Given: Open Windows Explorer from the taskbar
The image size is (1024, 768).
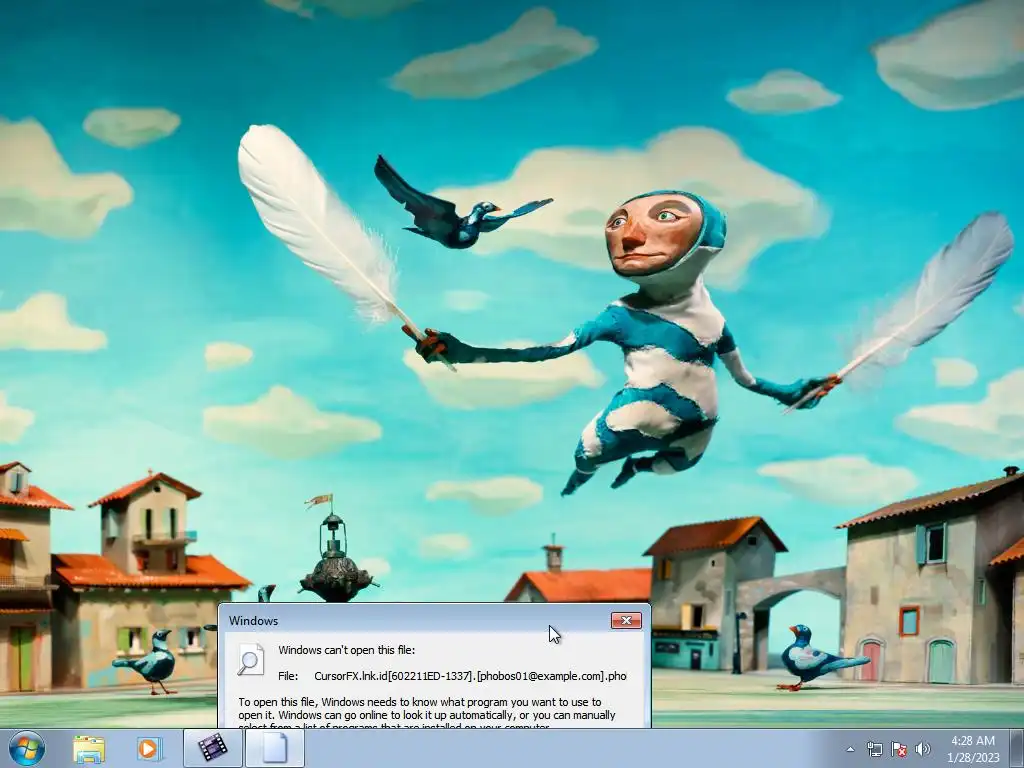Looking at the screenshot, I should point(89,748).
